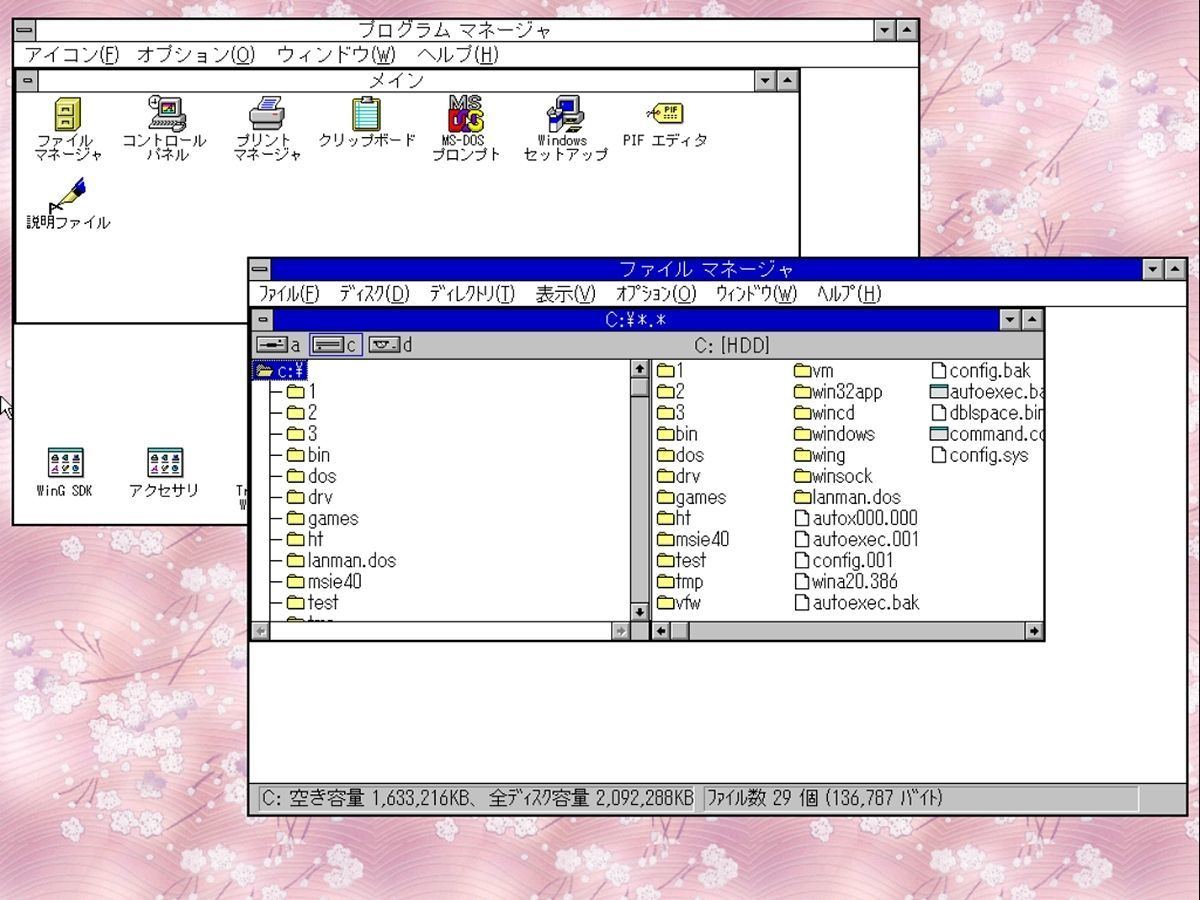The height and width of the screenshot is (900, 1200).
Task: Open the ウィンドウ(W) menu in File Manager
Action: pyautogui.click(x=756, y=293)
